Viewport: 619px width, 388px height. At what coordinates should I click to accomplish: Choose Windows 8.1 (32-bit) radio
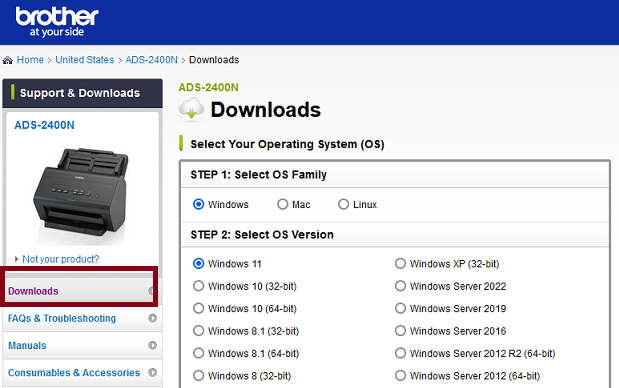click(198, 331)
